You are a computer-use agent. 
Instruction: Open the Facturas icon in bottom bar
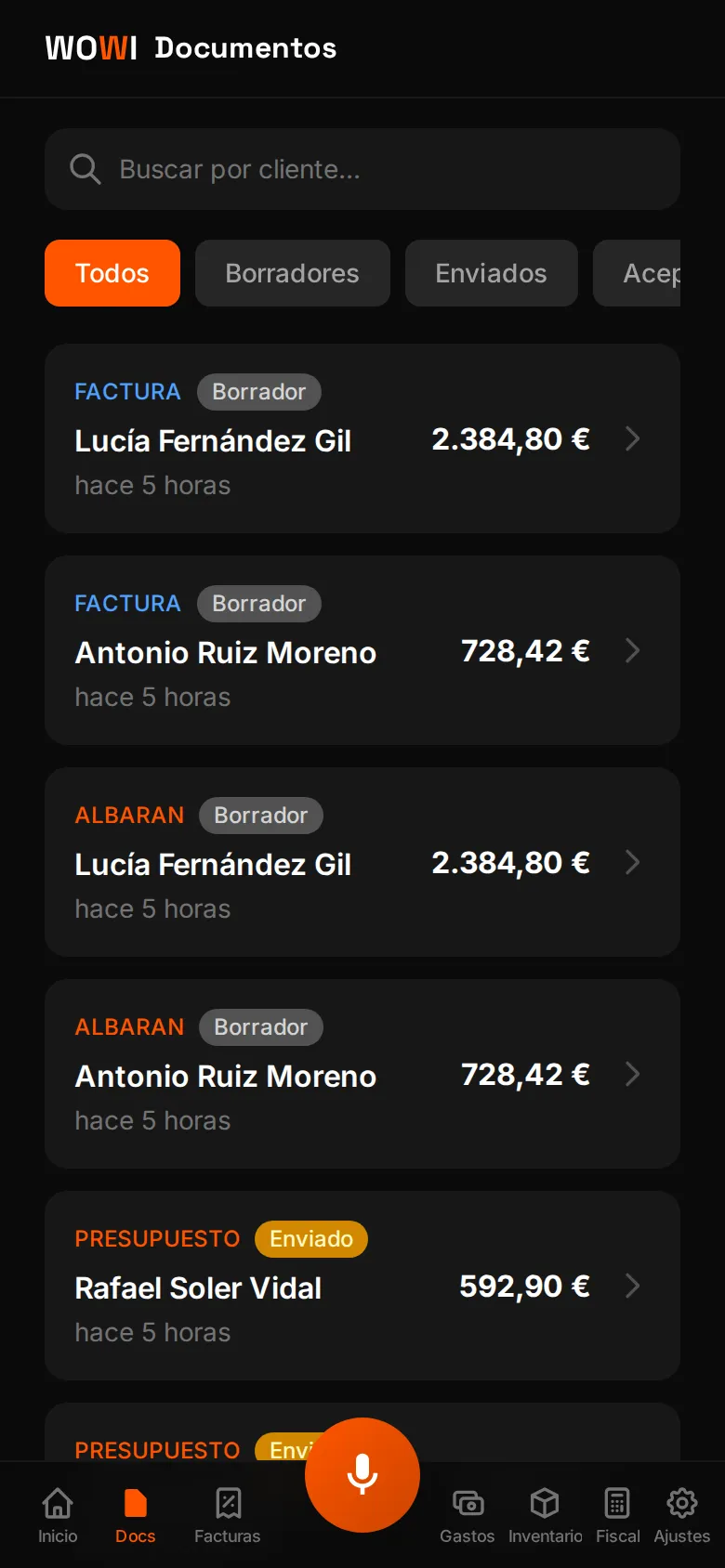pos(228,1503)
